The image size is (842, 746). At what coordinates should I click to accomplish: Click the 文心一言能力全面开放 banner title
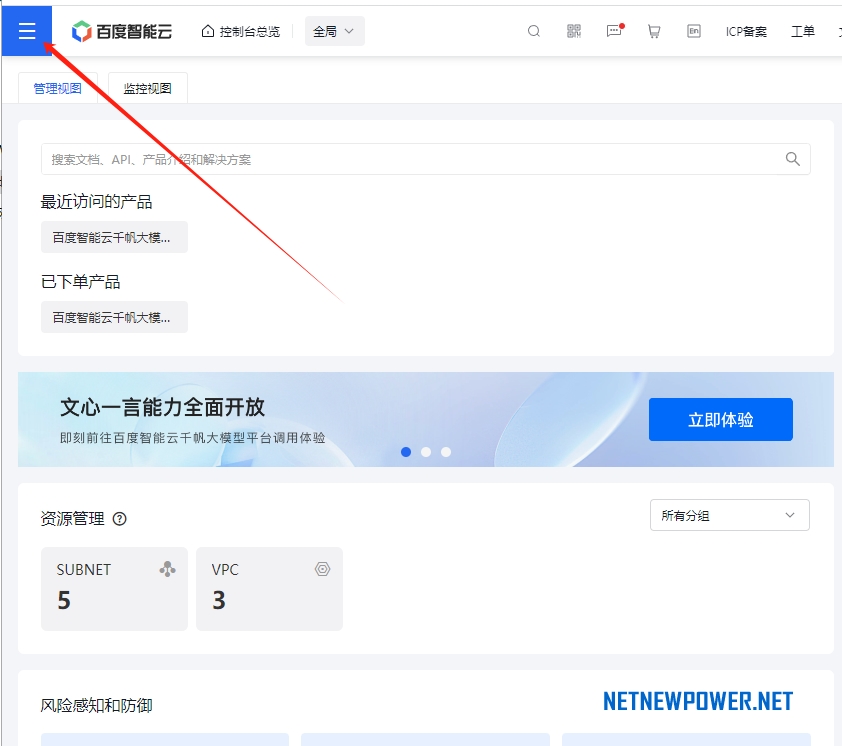(x=162, y=407)
